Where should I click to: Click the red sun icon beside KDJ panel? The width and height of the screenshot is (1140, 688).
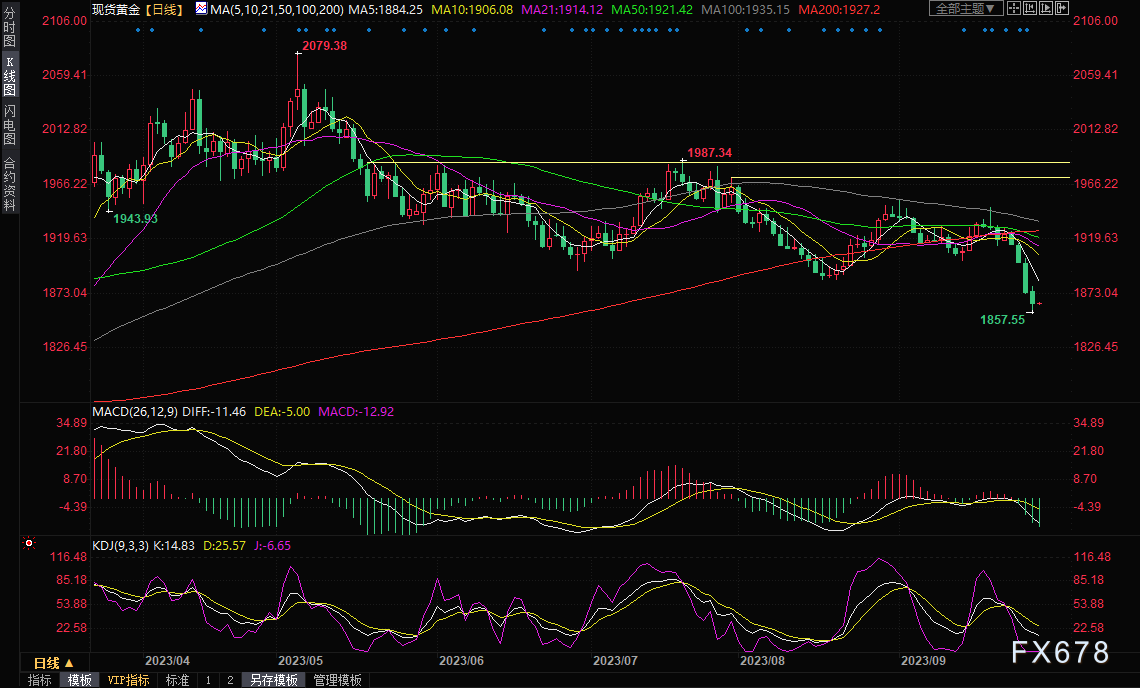pyautogui.click(x=29, y=544)
